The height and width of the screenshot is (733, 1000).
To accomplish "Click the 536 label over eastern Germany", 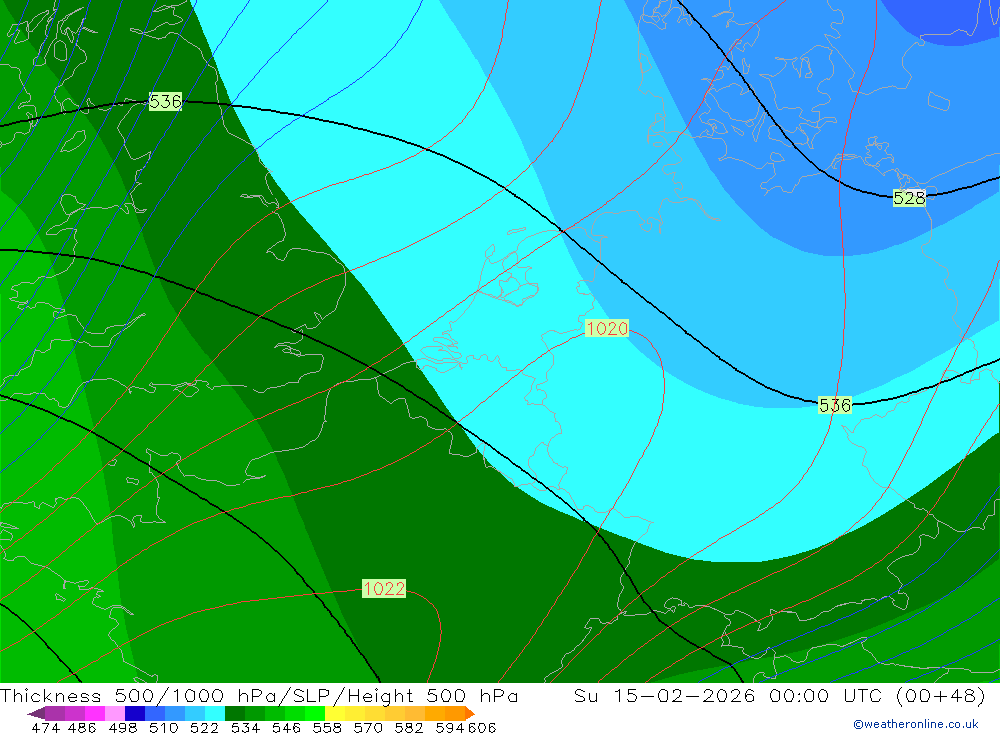I will (834, 405).
